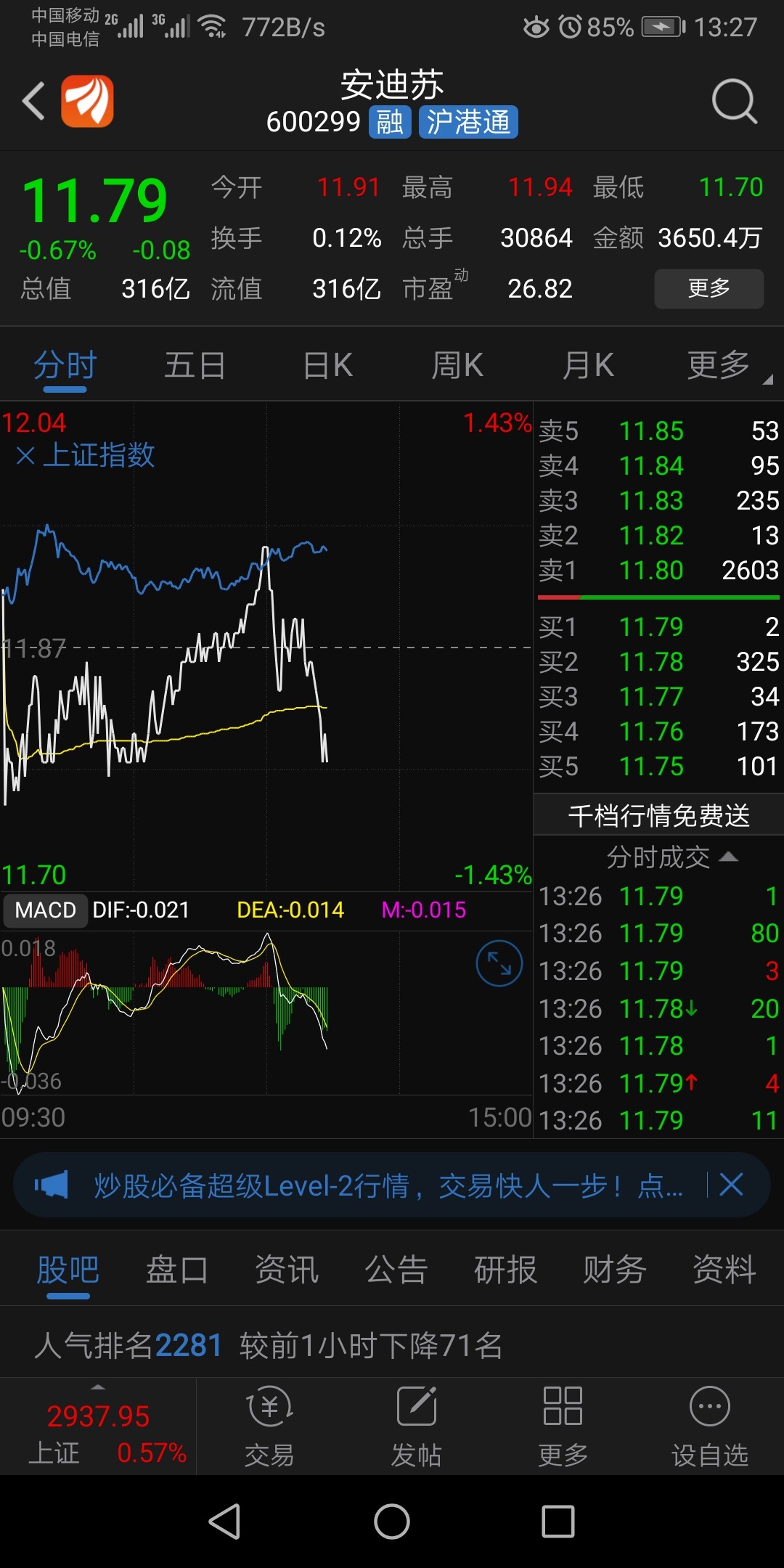
Task: Tap 市盈 value 26.82
Action: [540, 289]
